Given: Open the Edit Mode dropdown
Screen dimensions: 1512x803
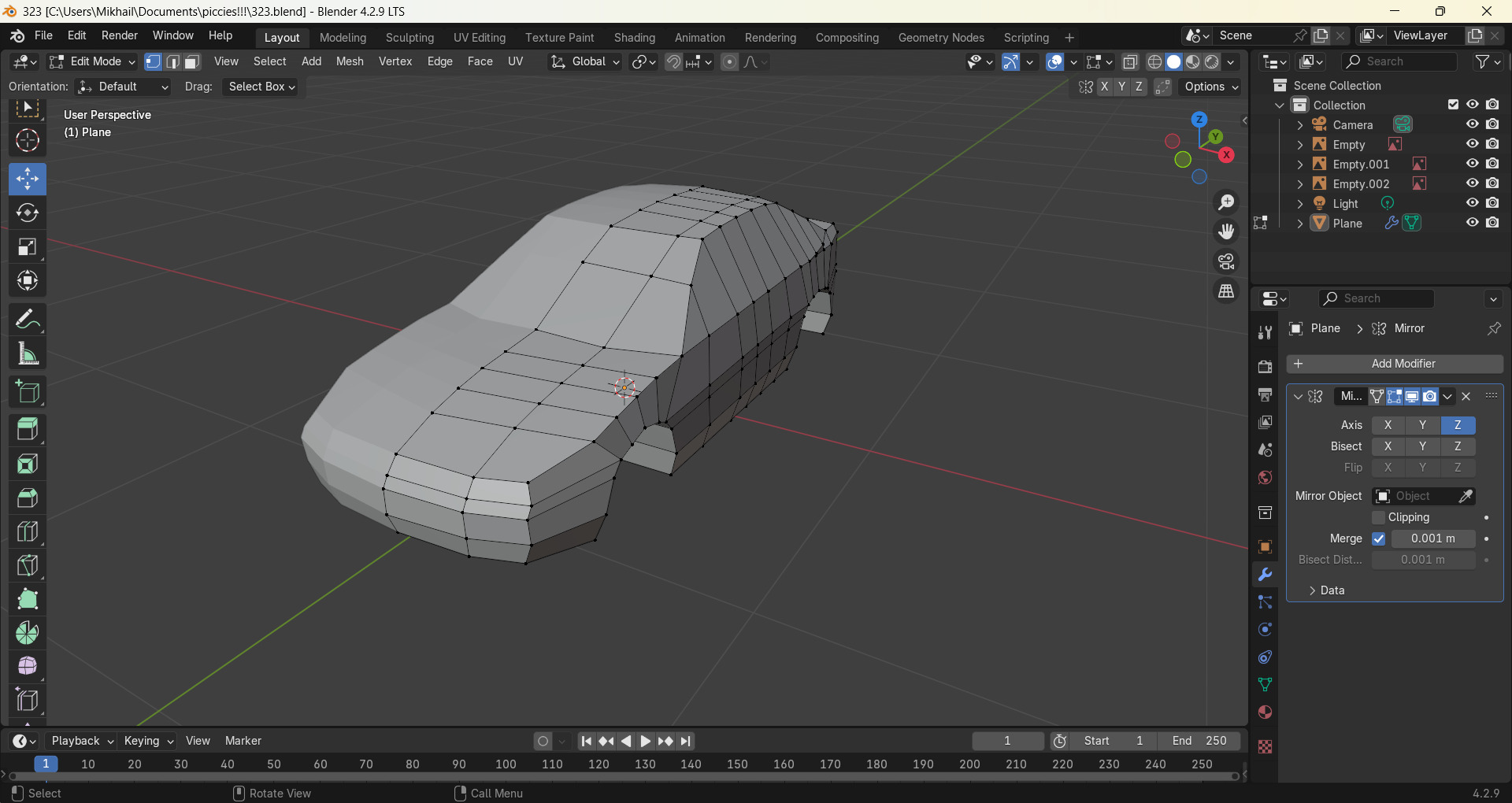Looking at the screenshot, I should (92, 62).
